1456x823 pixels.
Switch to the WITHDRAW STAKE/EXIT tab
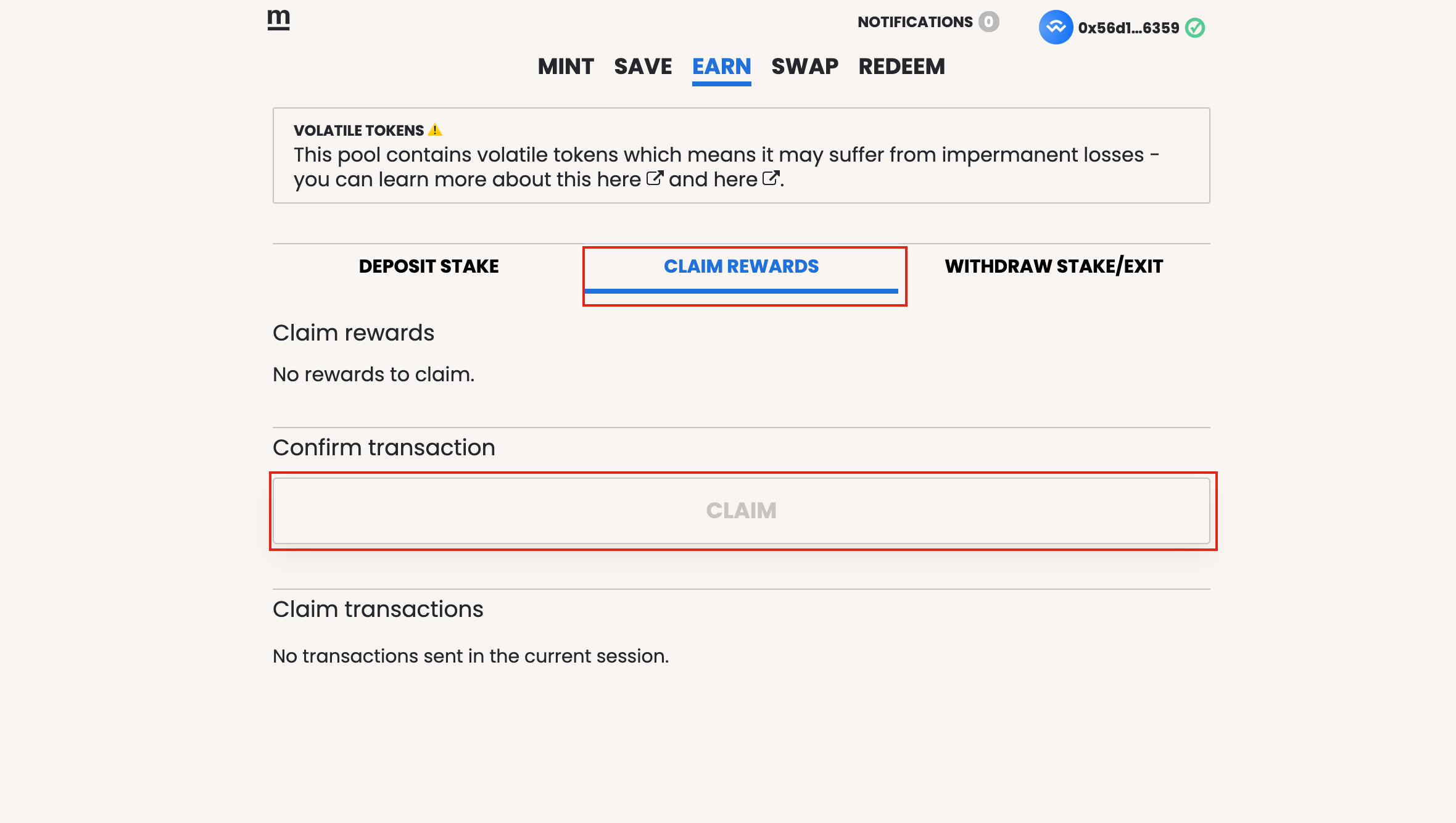click(1054, 267)
